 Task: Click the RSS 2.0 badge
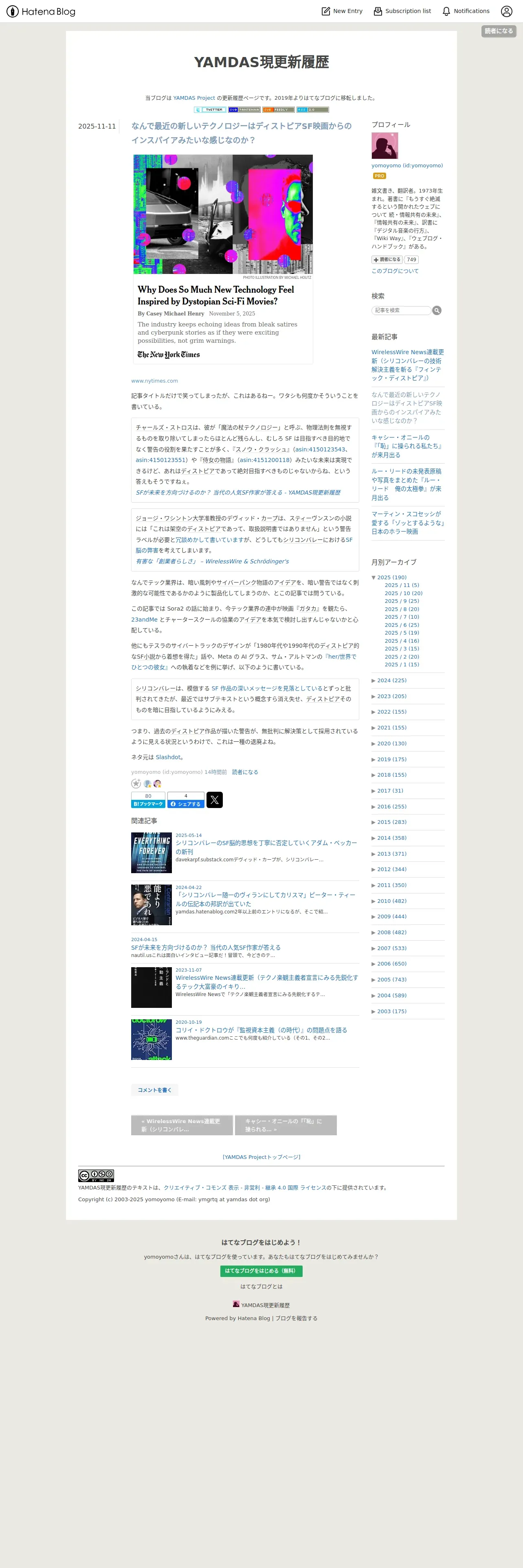coord(312,109)
